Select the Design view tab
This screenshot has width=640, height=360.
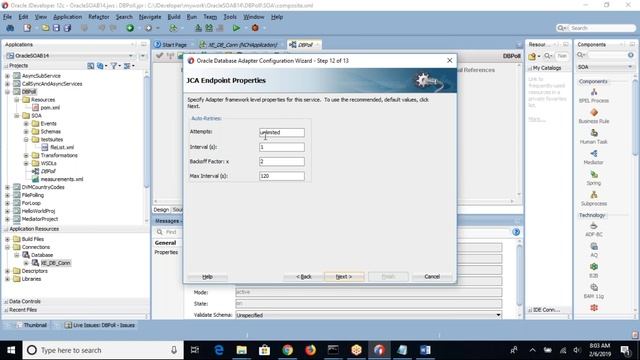pos(161,209)
